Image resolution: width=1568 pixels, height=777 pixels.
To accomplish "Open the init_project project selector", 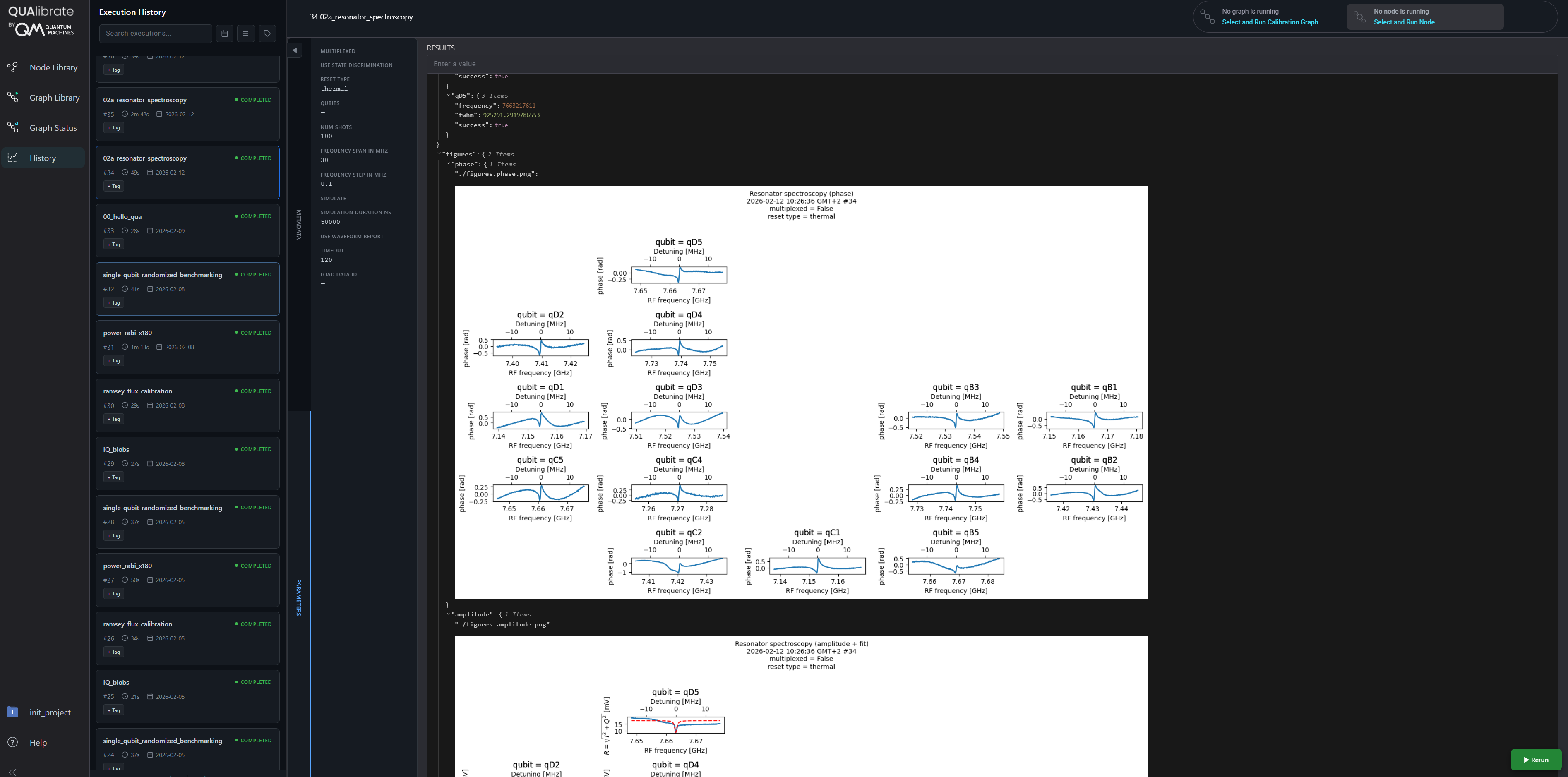I will click(x=49, y=712).
